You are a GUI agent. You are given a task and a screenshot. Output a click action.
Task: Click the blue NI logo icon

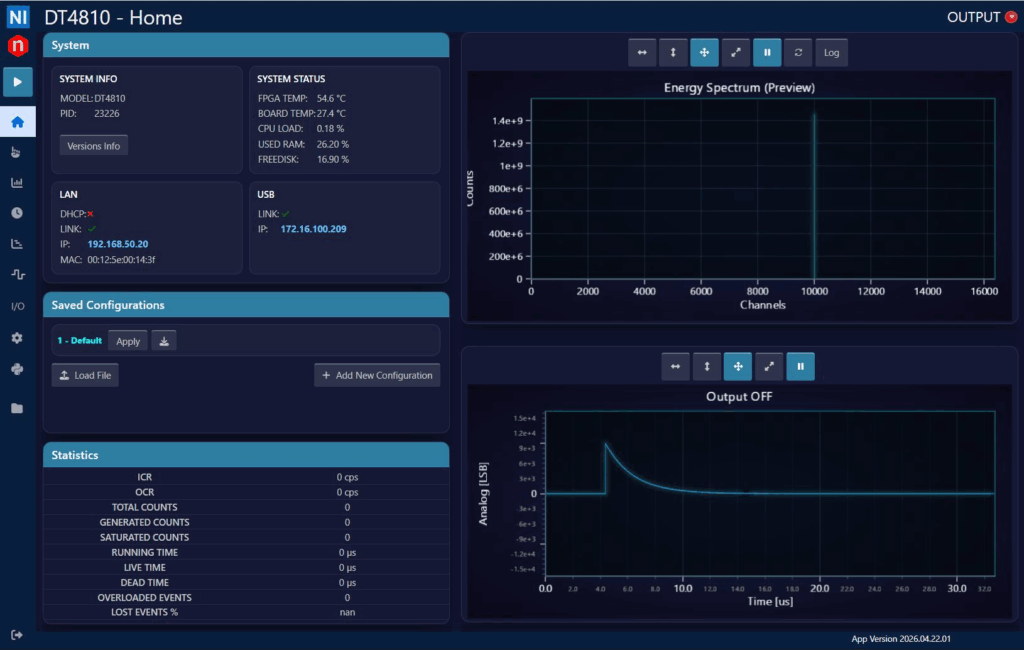(18, 17)
